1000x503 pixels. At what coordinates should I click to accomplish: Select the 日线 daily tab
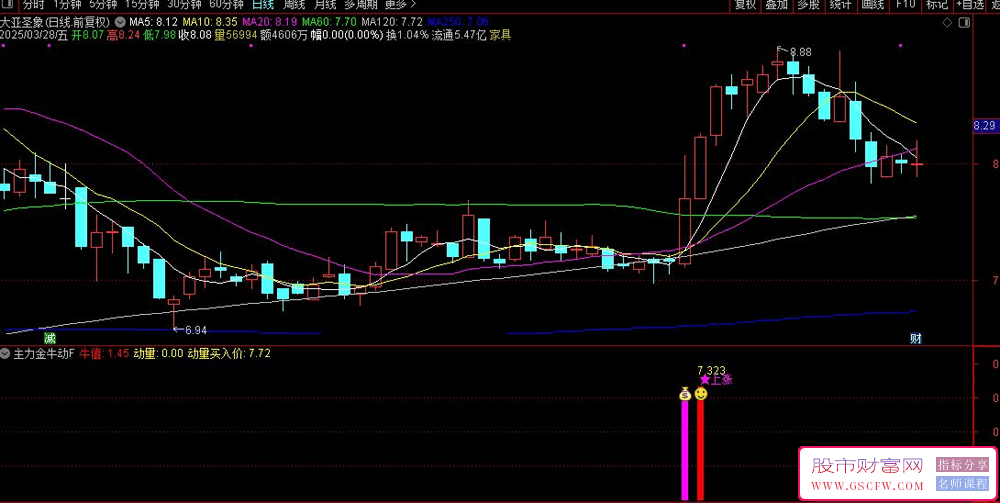point(263,4)
